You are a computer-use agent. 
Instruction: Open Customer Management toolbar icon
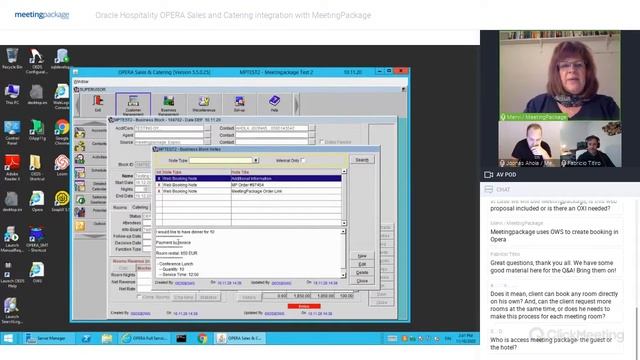pos(133,104)
